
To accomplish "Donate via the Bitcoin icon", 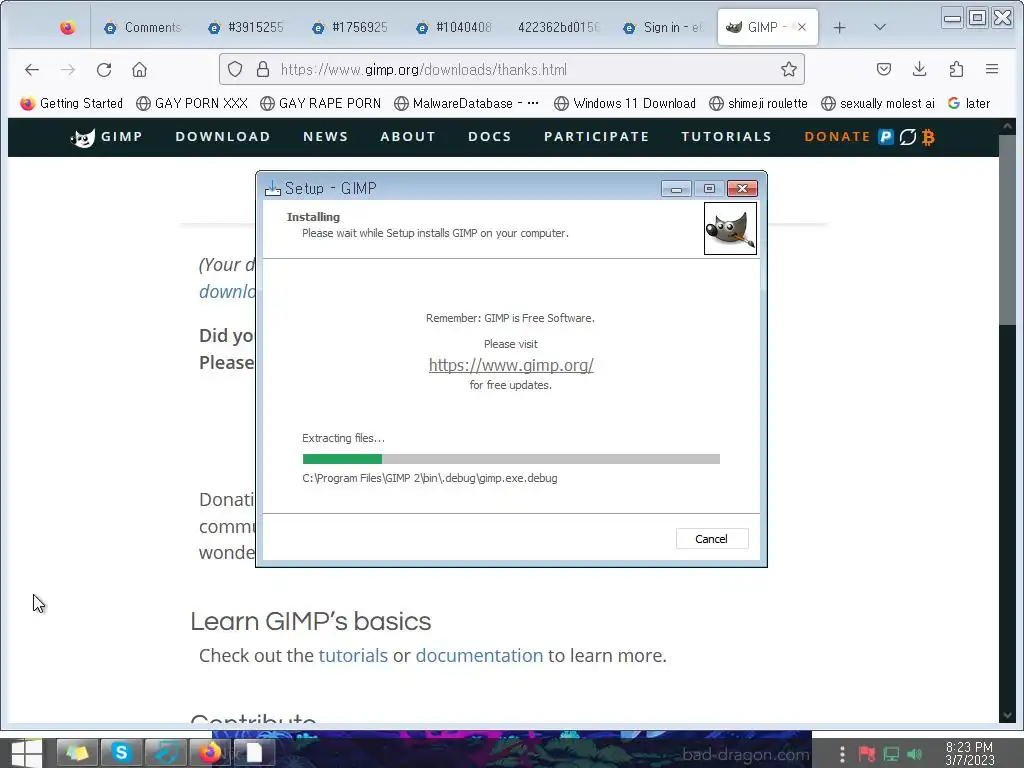I will coord(928,137).
